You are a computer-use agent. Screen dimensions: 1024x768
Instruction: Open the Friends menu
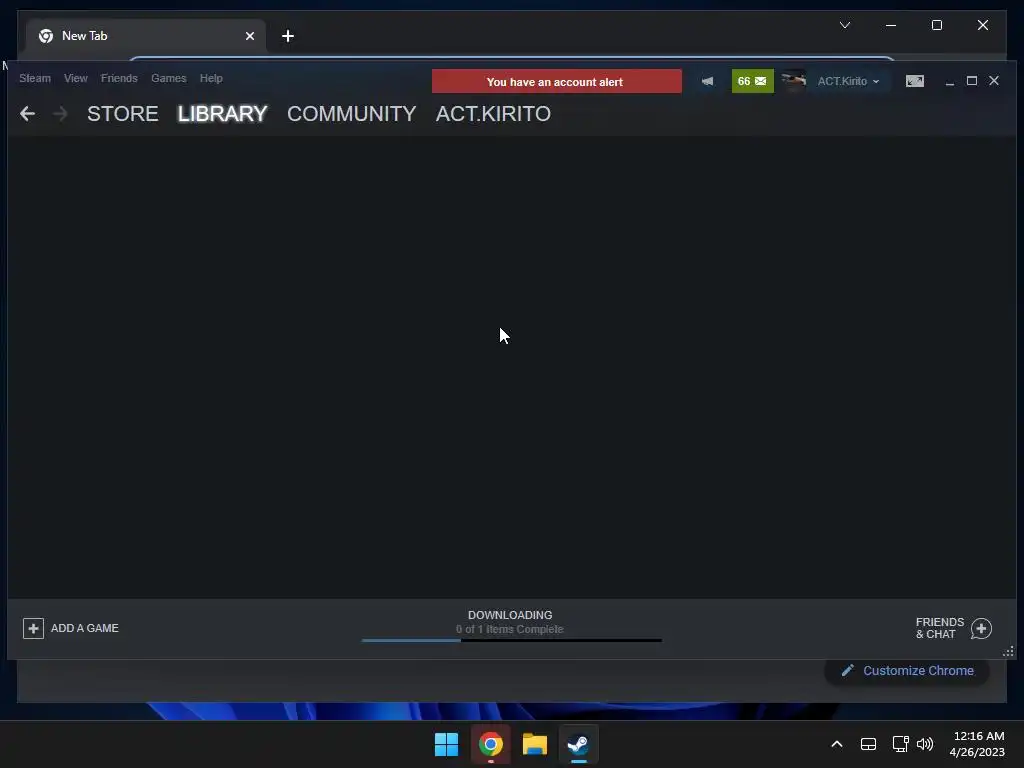119,78
